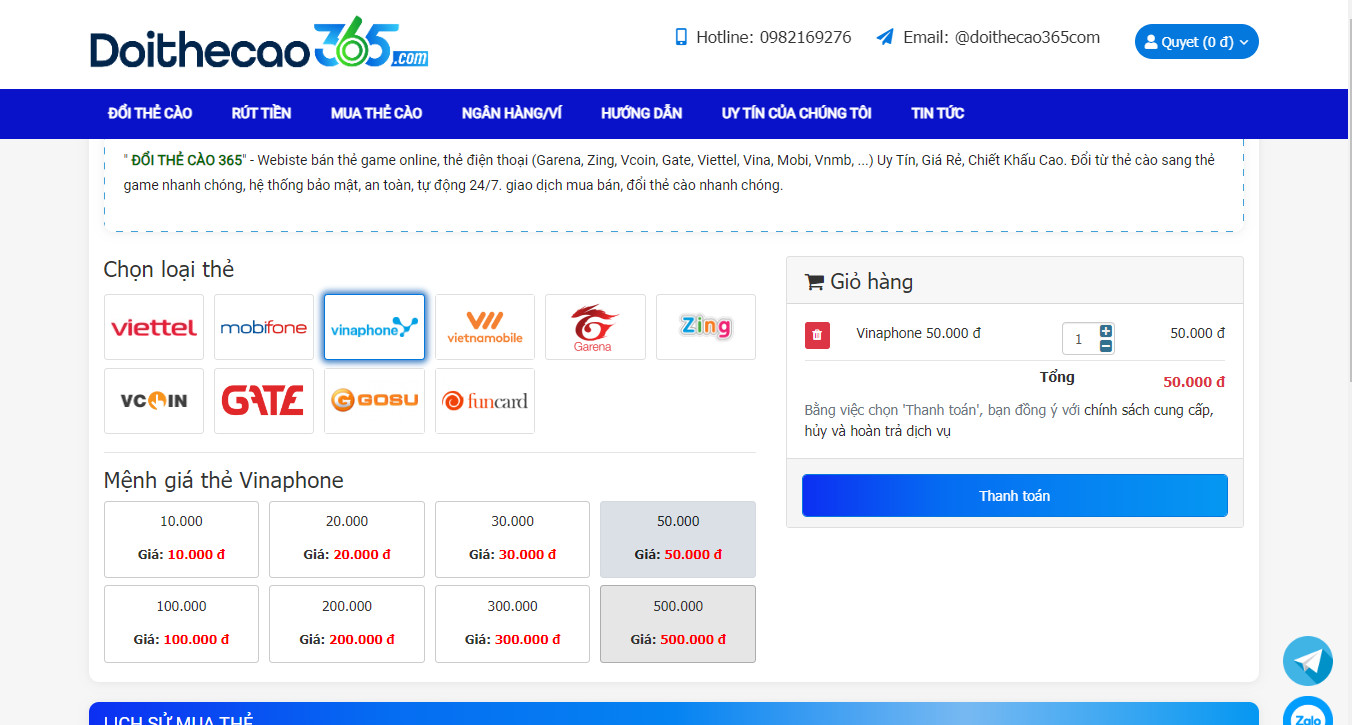Choose the 100.000 denomination card
The height and width of the screenshot is (725, 1352).
pyautogui.click(x=181, y=624)
